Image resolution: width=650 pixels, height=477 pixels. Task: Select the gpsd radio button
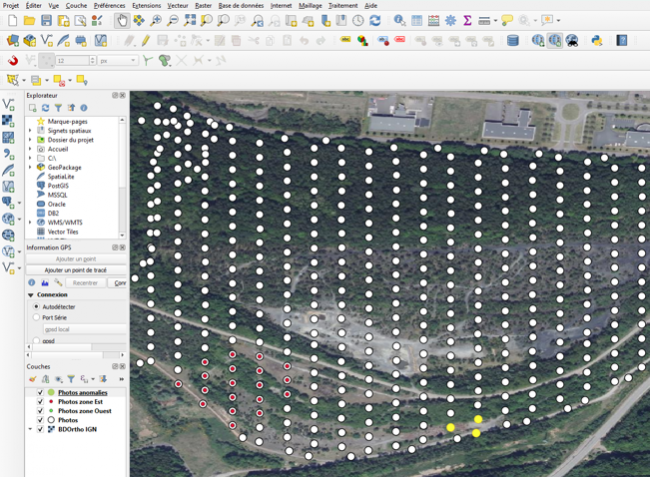(36, 341)
